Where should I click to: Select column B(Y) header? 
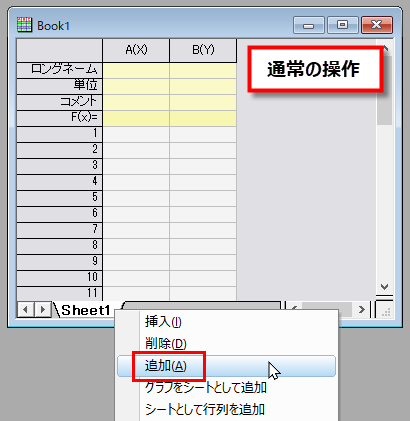point(203,50)
